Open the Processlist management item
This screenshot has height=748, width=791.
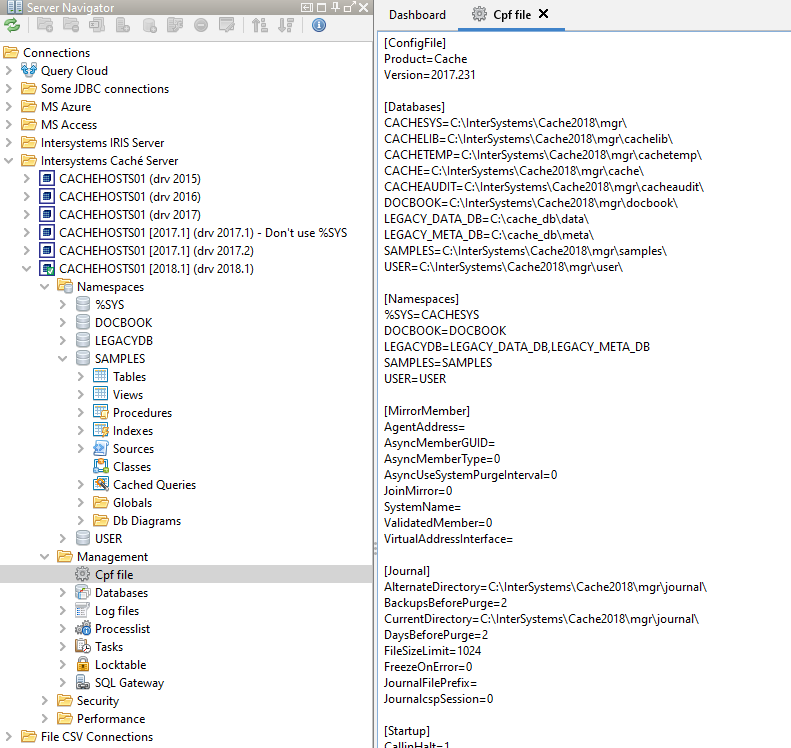pos(122,629)
